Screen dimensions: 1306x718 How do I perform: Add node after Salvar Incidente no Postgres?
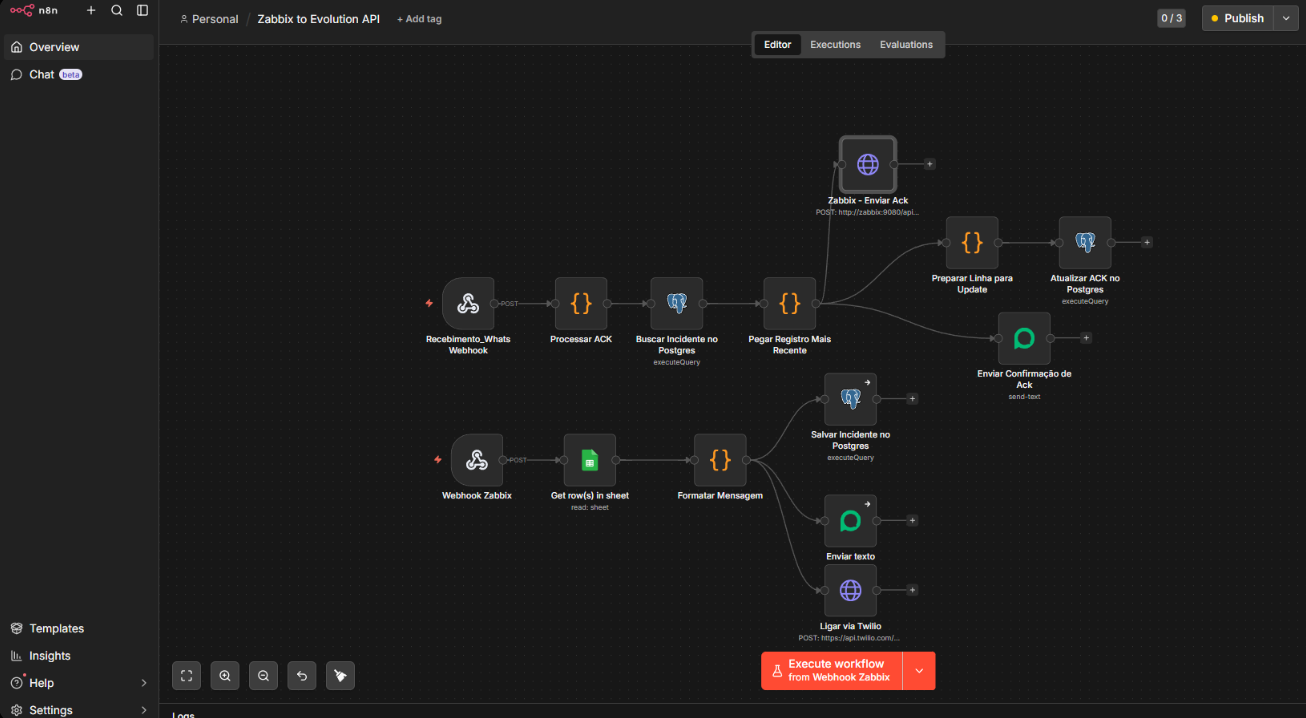coord(912,399)
